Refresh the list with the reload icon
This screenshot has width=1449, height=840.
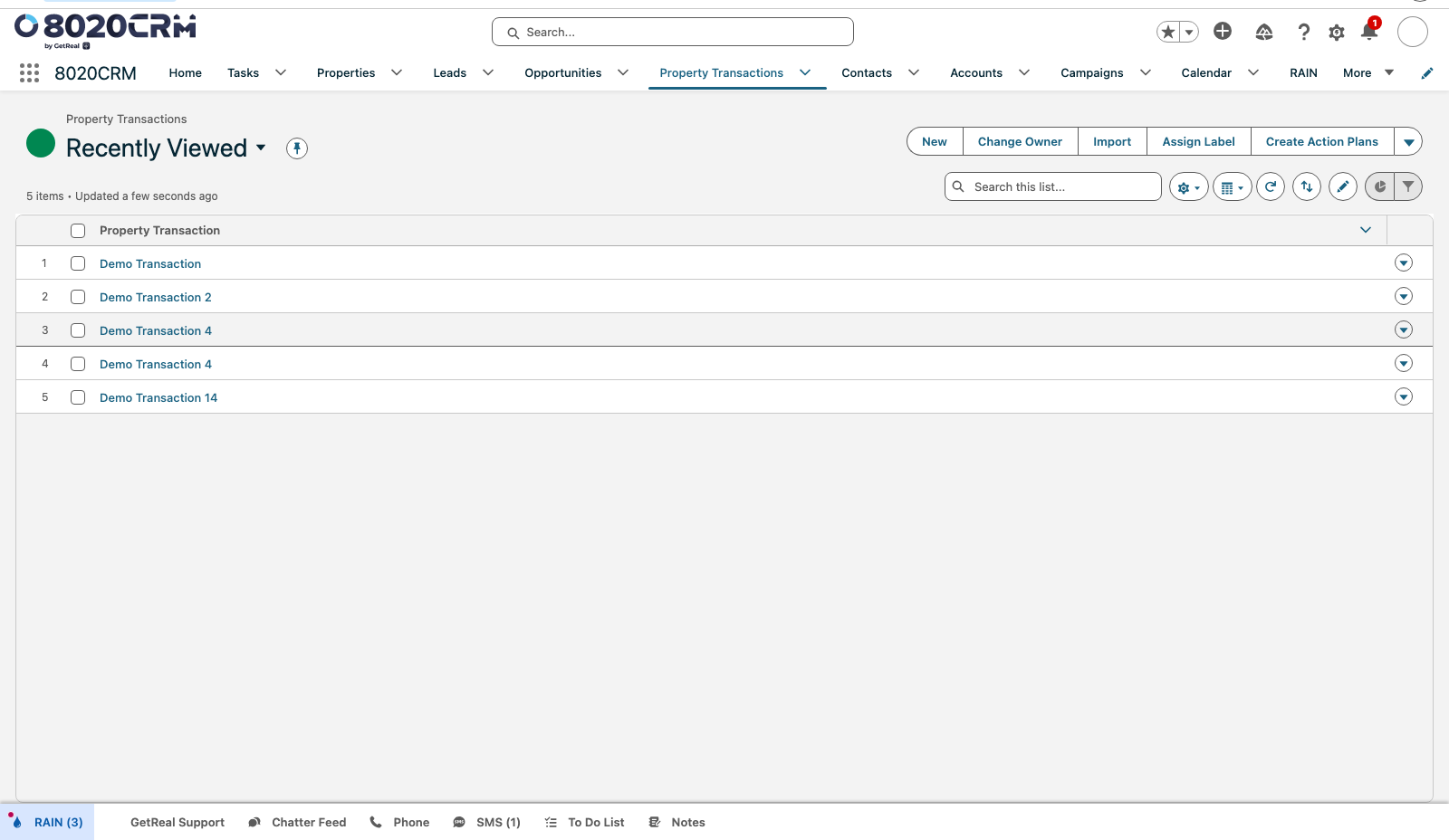[x=1271, y=187]
